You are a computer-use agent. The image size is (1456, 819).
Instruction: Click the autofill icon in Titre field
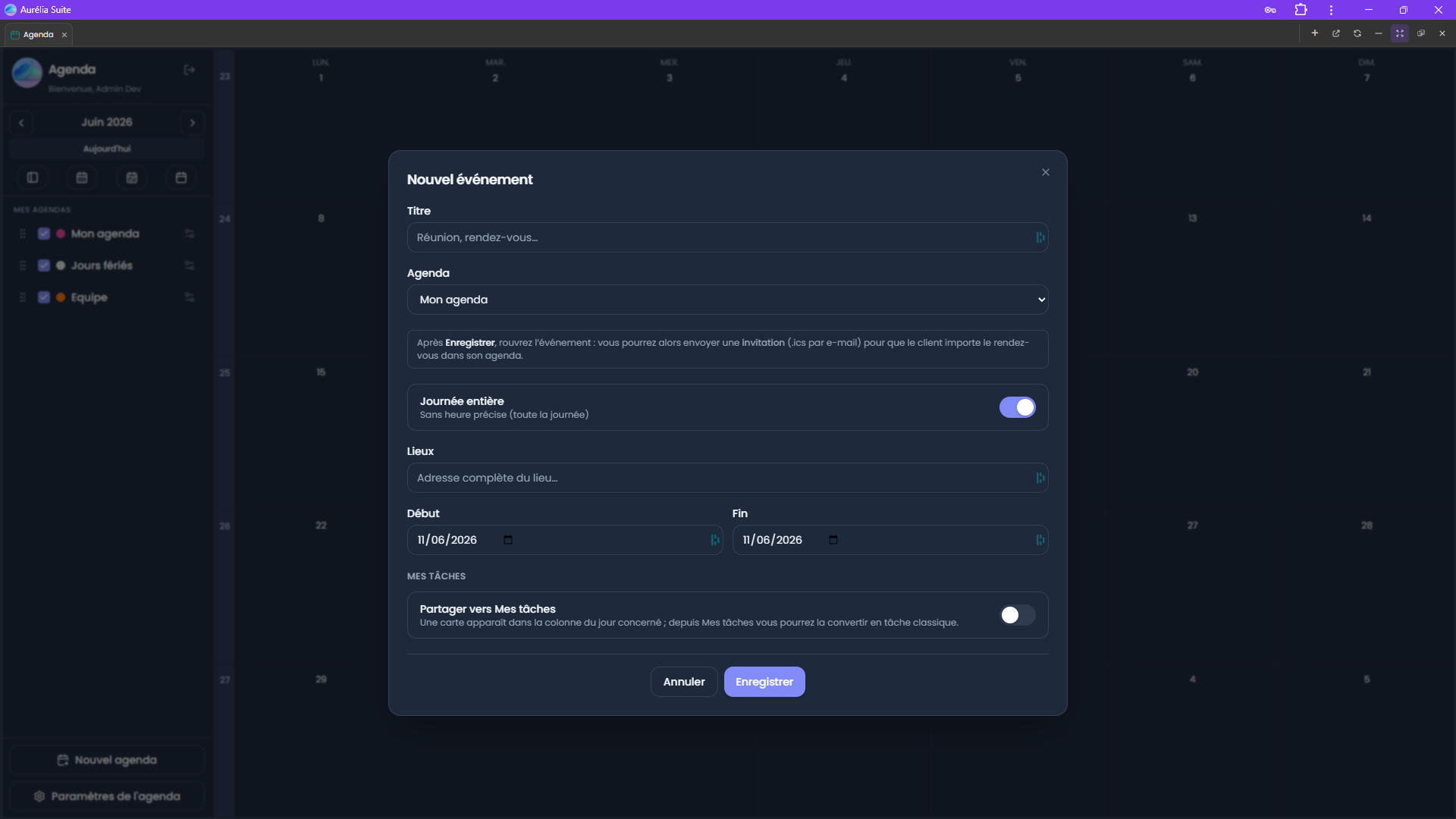(x=1040, y=237)
